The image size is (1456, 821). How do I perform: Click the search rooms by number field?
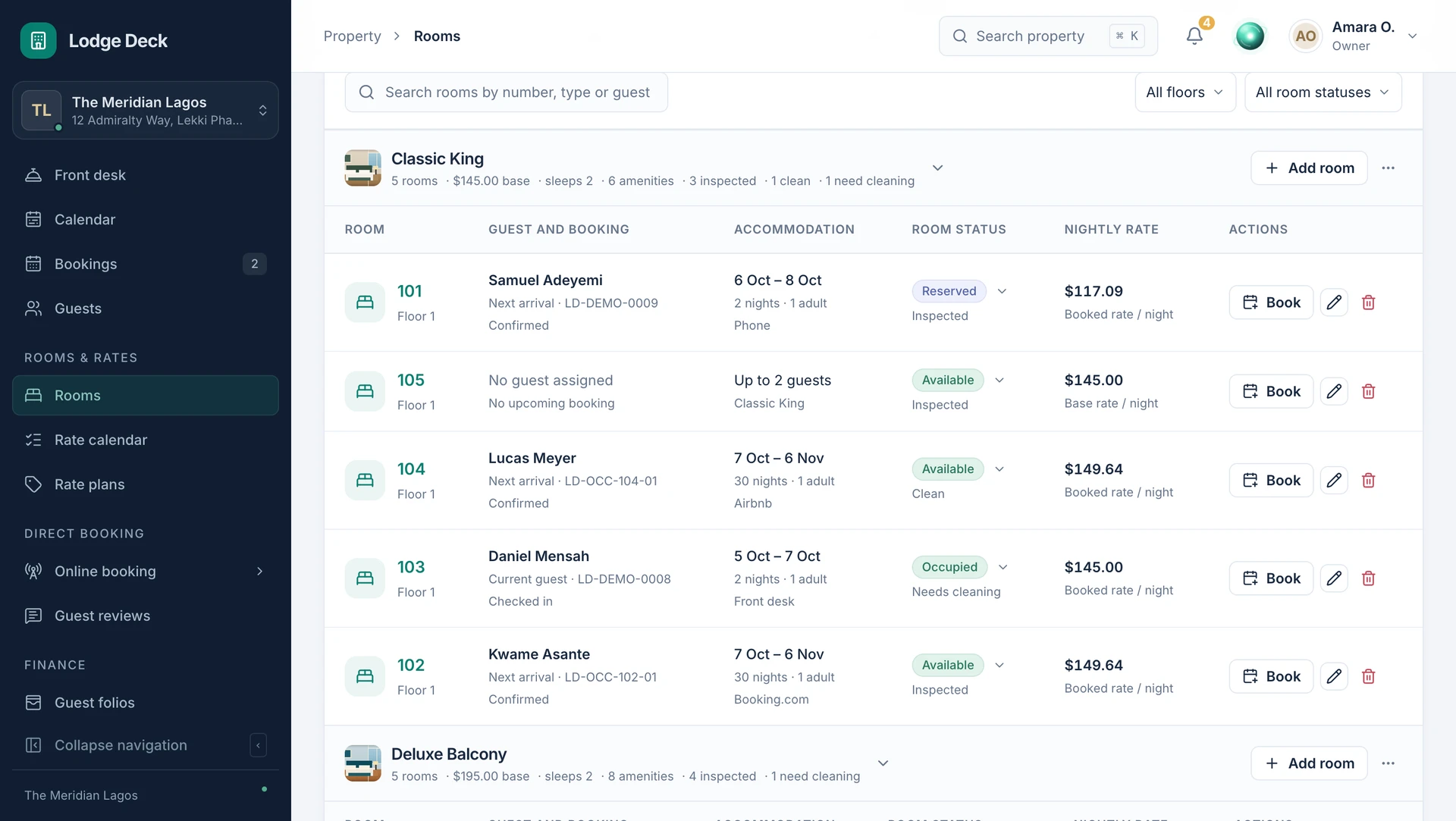[507, 92]
